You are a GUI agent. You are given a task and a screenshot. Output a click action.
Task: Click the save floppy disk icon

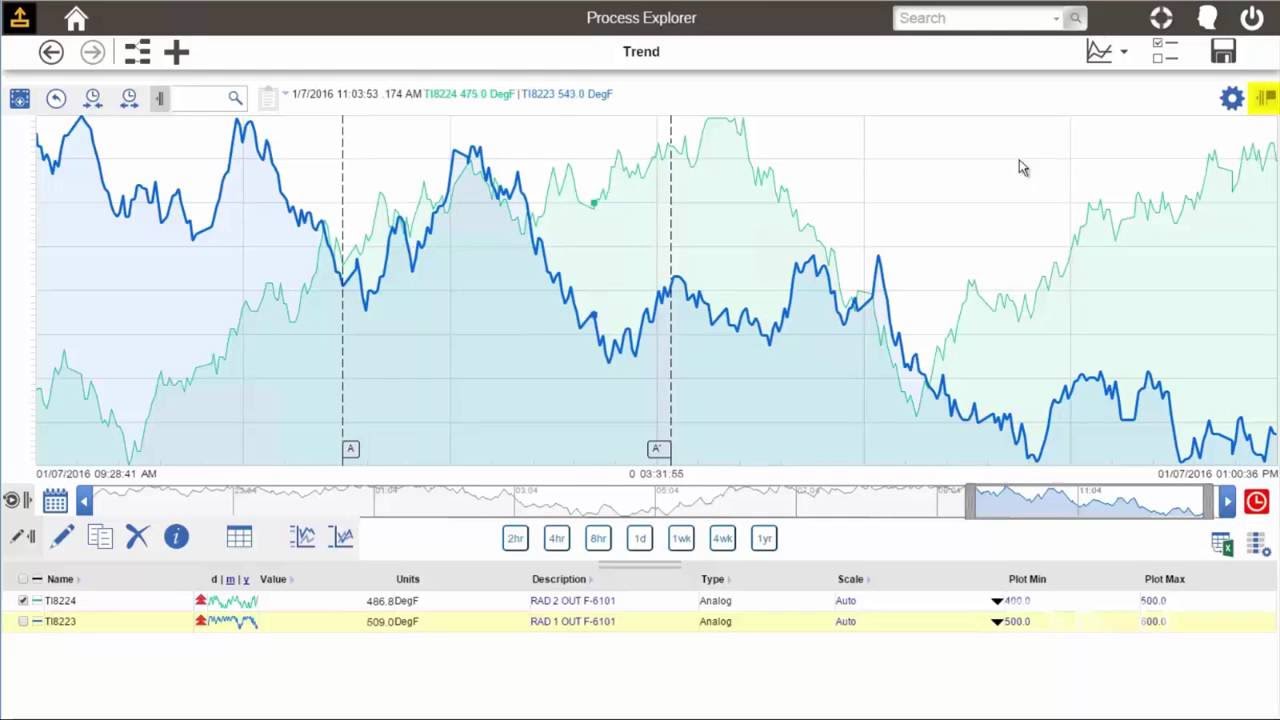(x=1223, y=52)
